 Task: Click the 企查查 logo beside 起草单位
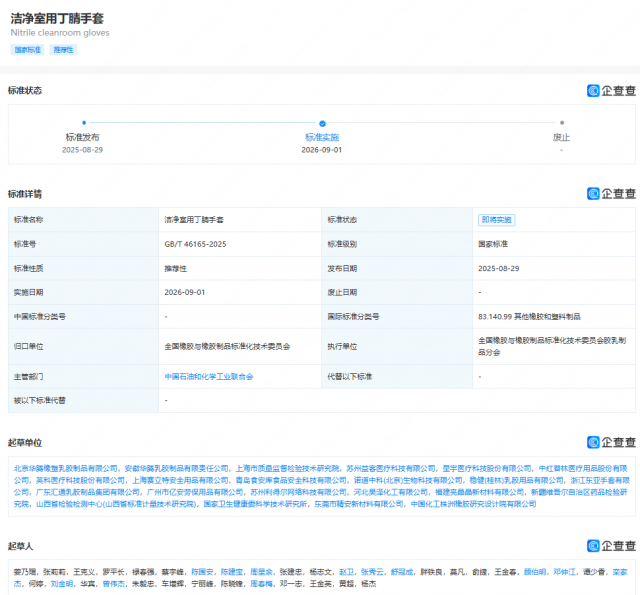click(611, 442)
